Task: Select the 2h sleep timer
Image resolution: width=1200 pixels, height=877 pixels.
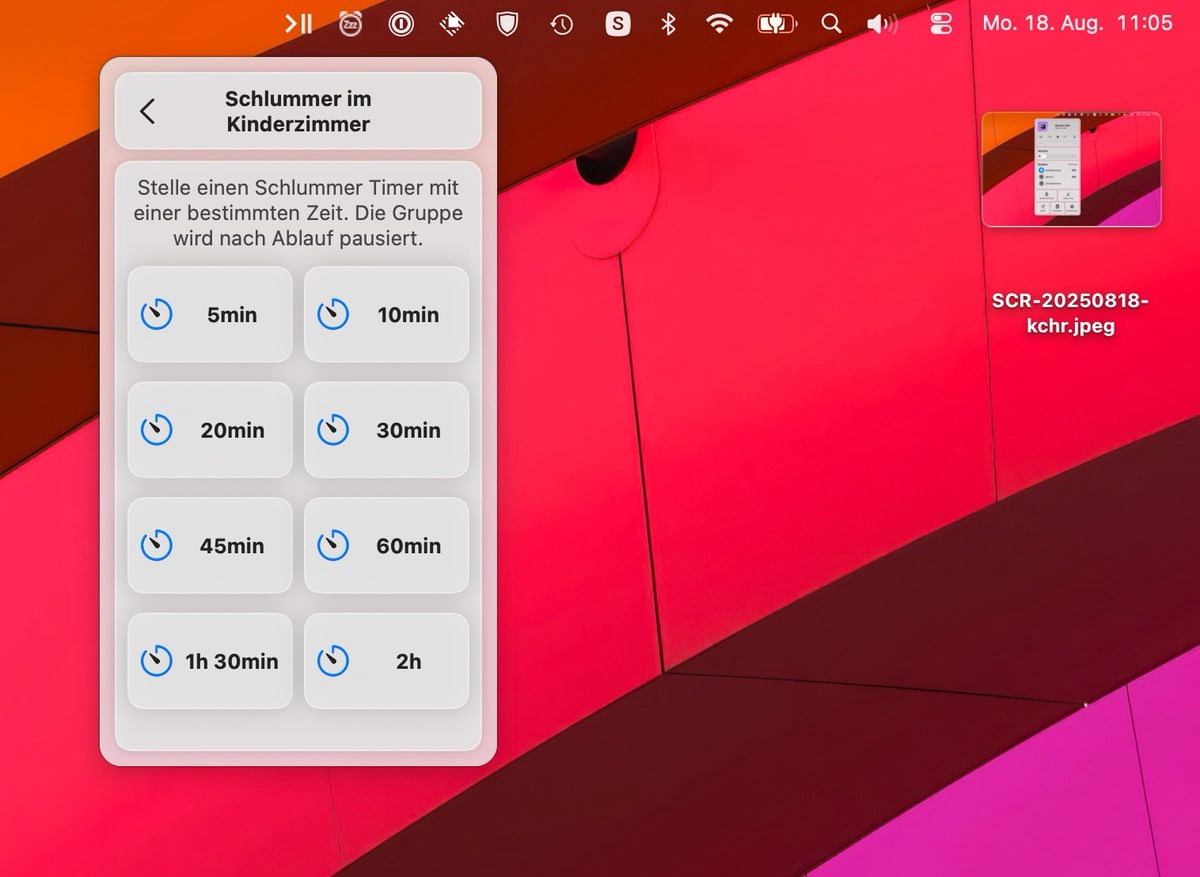Action: (386, 662)
